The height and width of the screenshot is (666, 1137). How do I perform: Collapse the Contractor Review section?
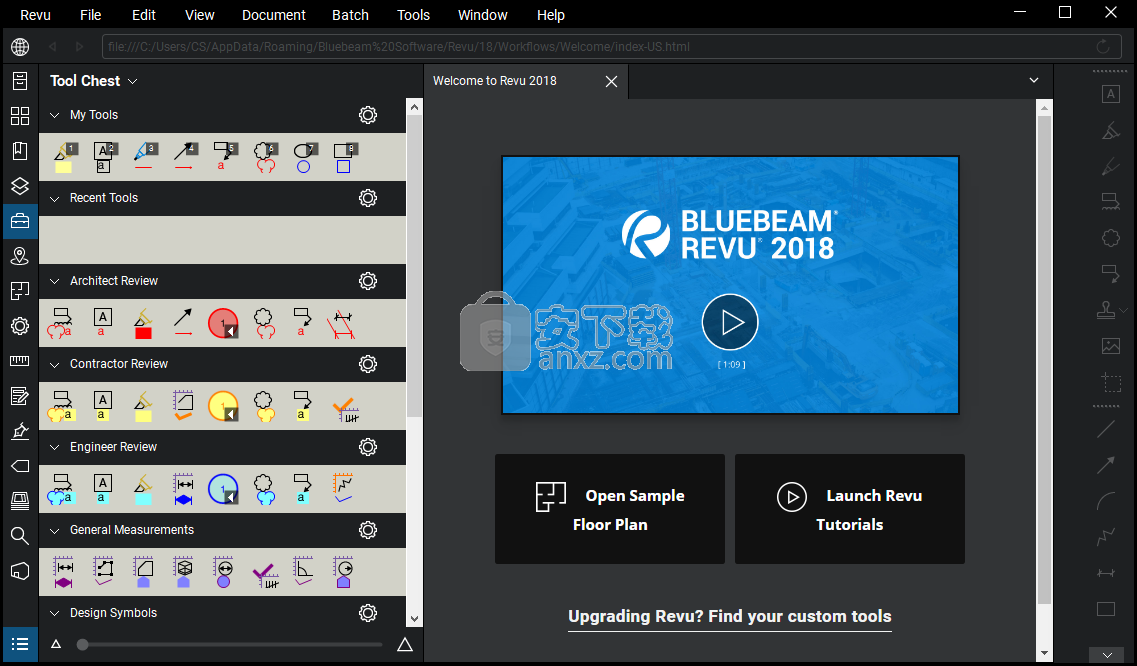pos(54,364)
